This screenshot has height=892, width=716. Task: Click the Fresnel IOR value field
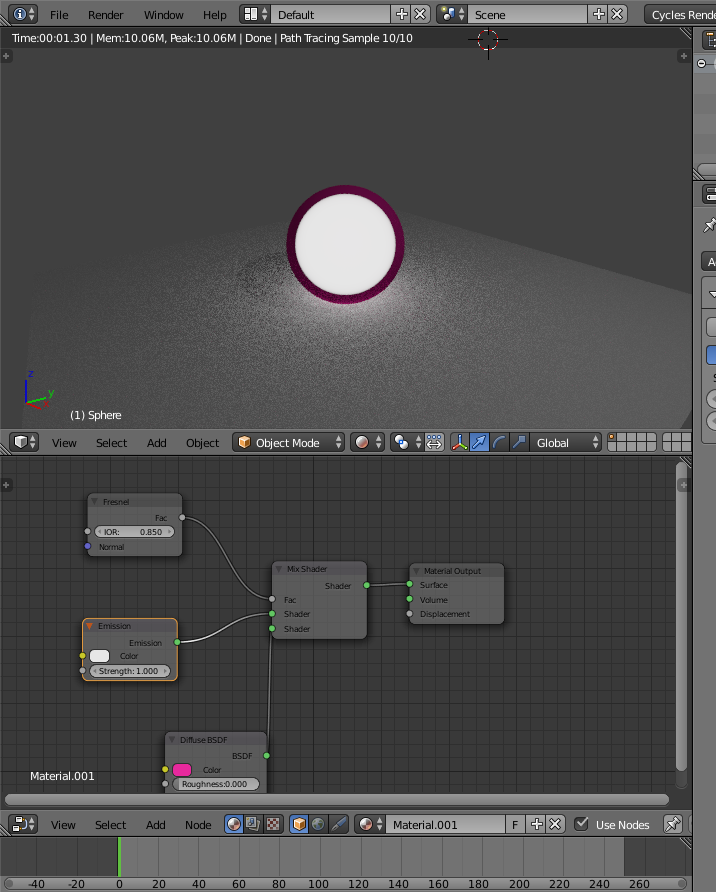135,532
